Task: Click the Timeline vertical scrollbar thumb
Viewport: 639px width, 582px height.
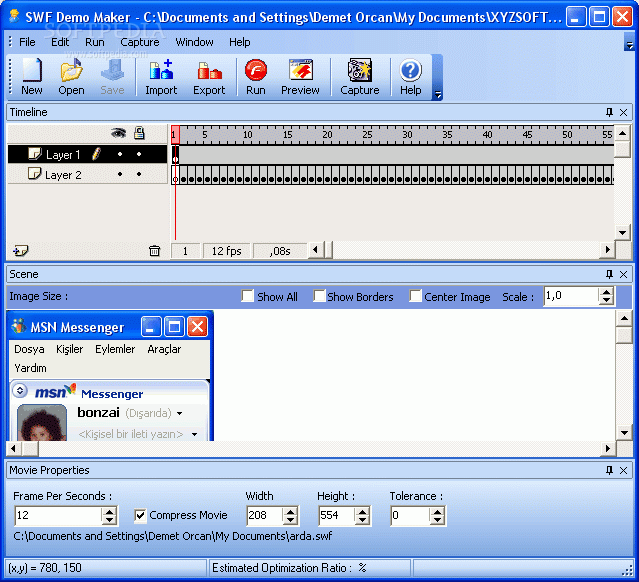Action: pos(622,149)
